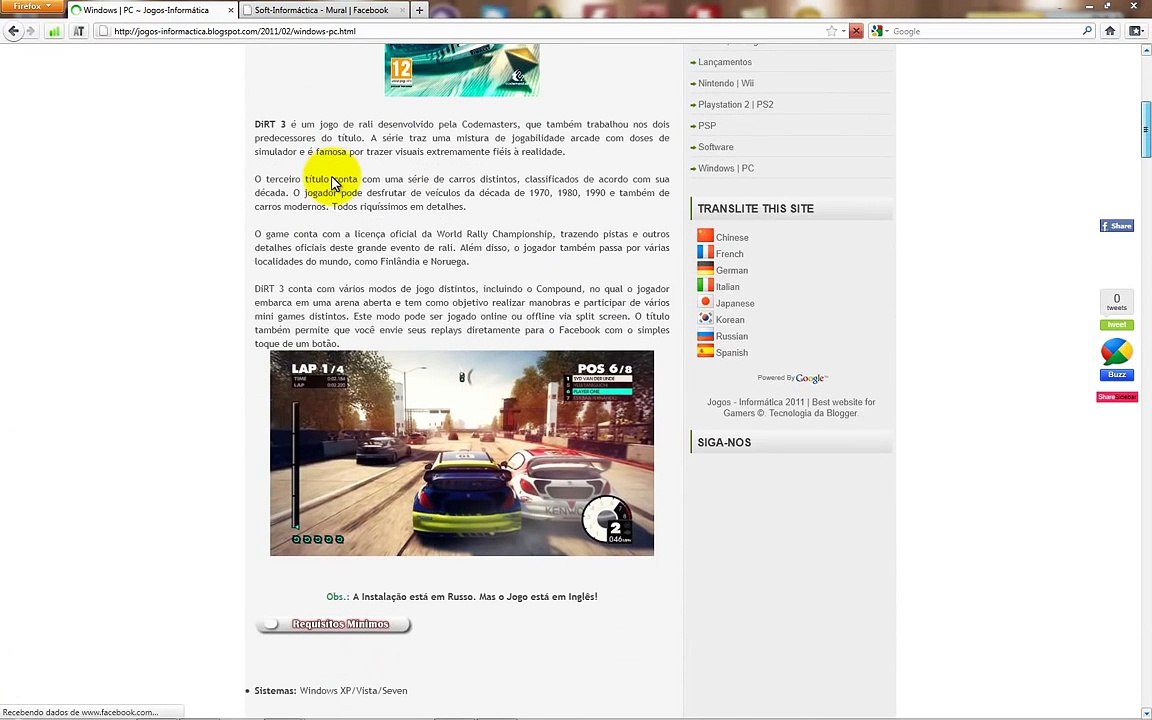The image size is (1152, 720).
Task: Open the DiRT 3 gameplay screenshot
Action: click(x=461, y=453)
